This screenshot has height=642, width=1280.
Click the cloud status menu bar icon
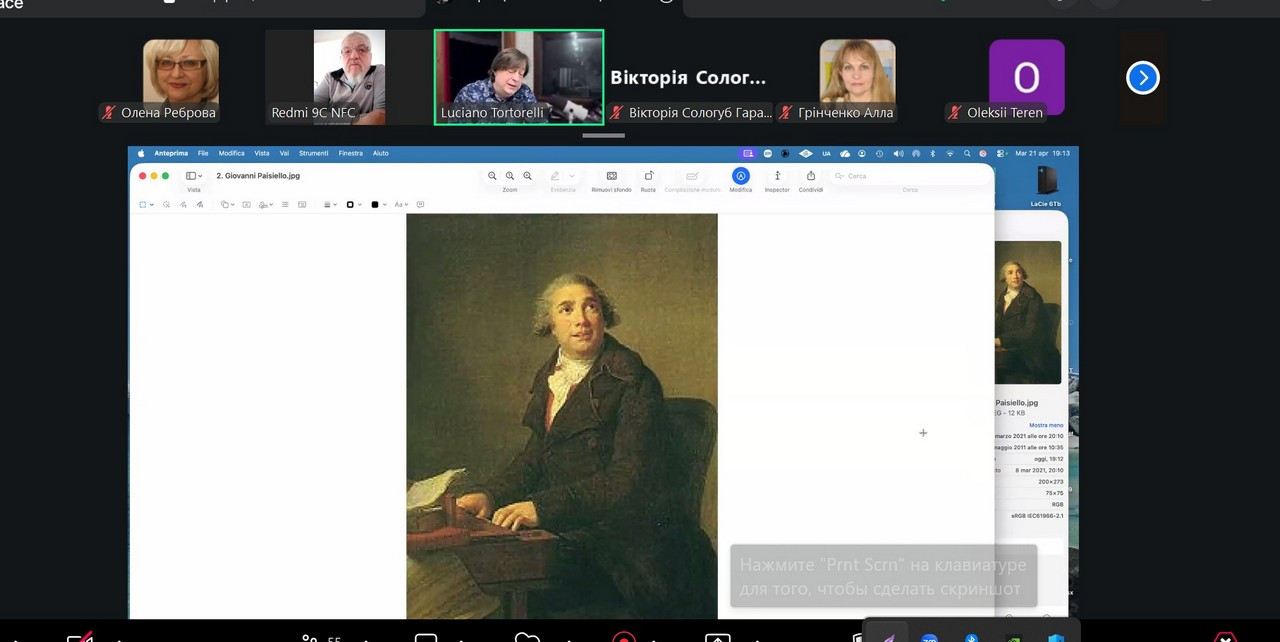click(845, 154)
